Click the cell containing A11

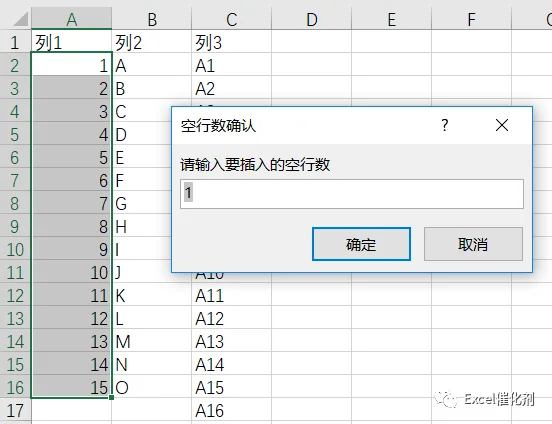[x=232, y=295]
